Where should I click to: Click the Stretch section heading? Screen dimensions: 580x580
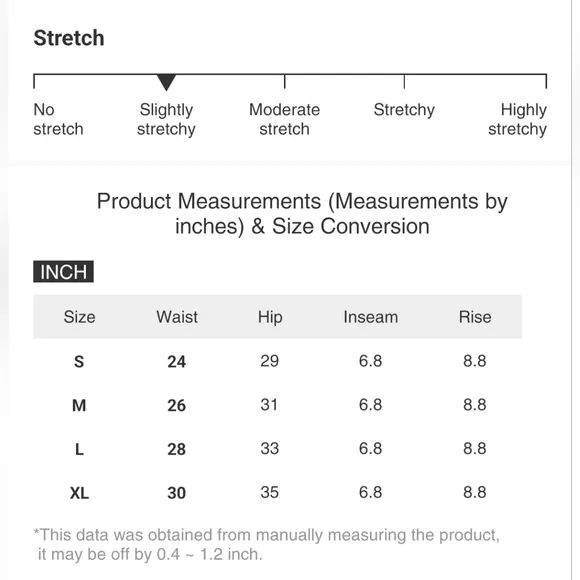tap(69, 38)
